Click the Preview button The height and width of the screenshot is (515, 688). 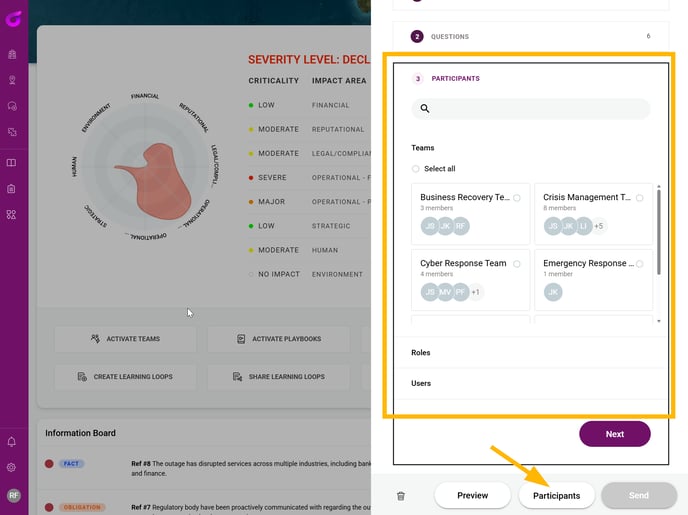coord(473,495)
